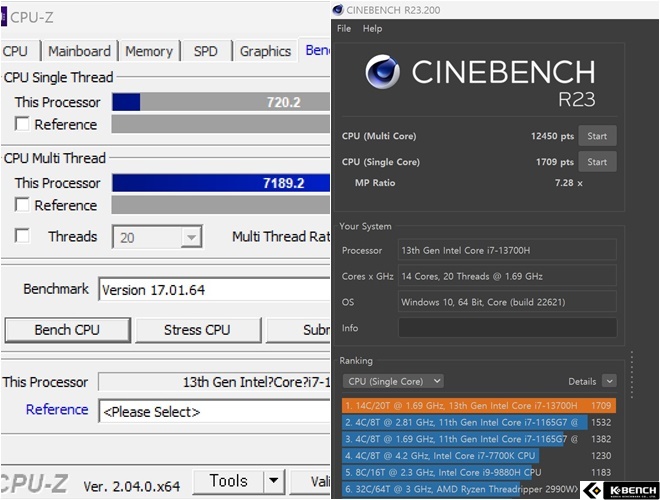Click This Processor field 13th Gen Intel
Image resolution: width=660 pixels, height=500 pixels.
[x=214, y=382]
